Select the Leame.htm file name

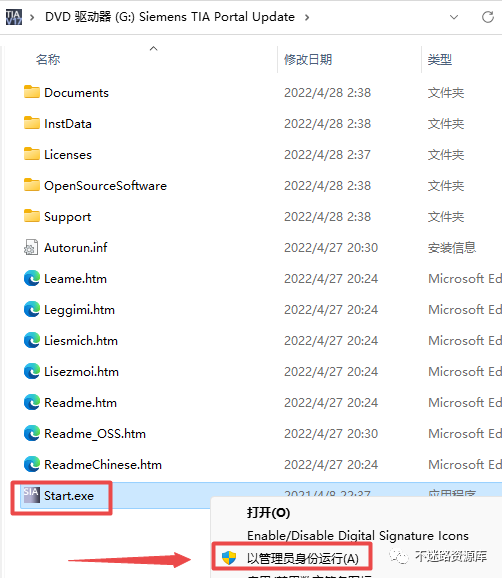tap(75, 278)
